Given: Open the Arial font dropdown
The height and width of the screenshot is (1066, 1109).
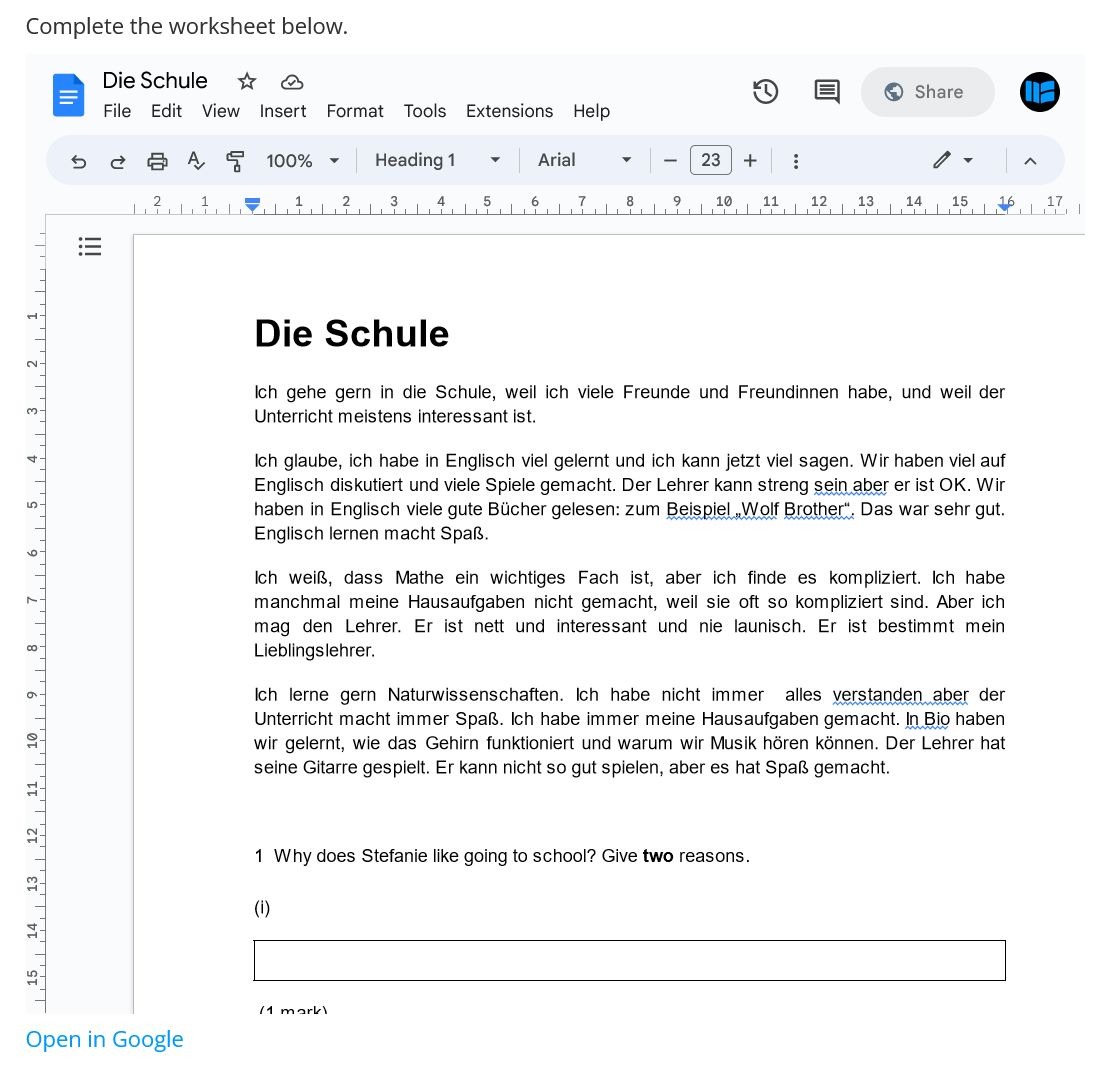Looking at the screenshot, I should point(584,161).
